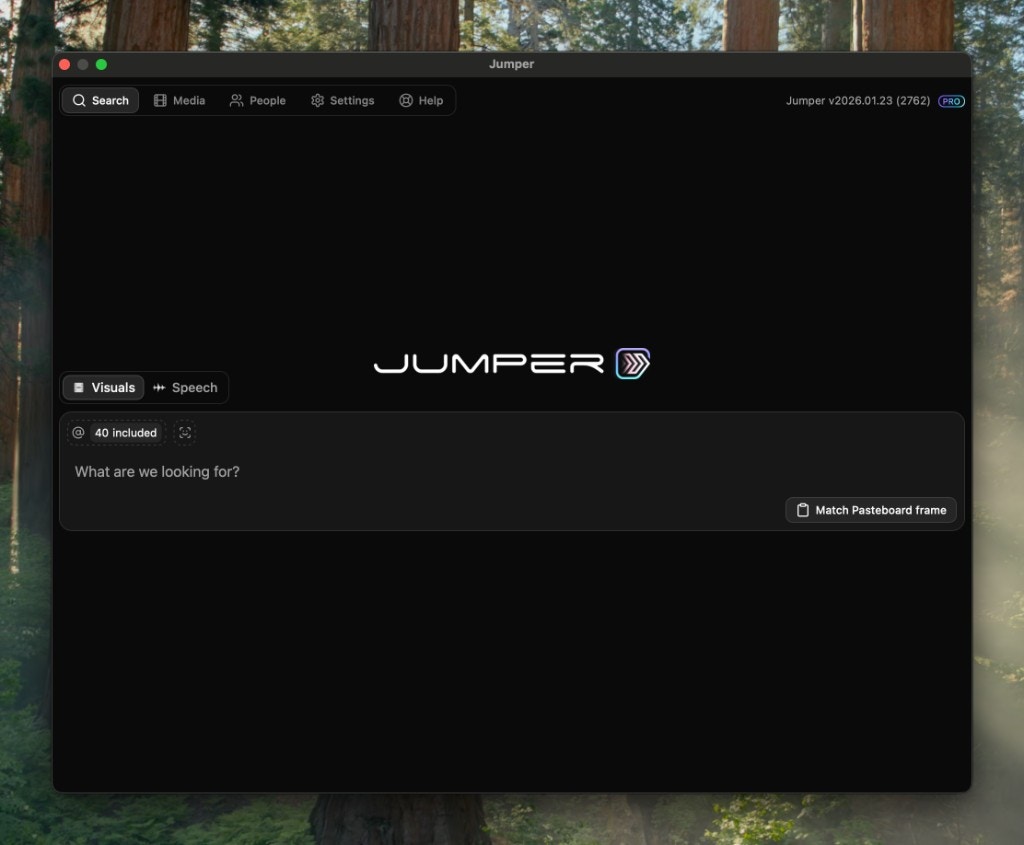Image resolution: width=1024 pixels, height=845 pixels.
Task: Click the waveform icon beside Speech
Action: coord(158,388)
